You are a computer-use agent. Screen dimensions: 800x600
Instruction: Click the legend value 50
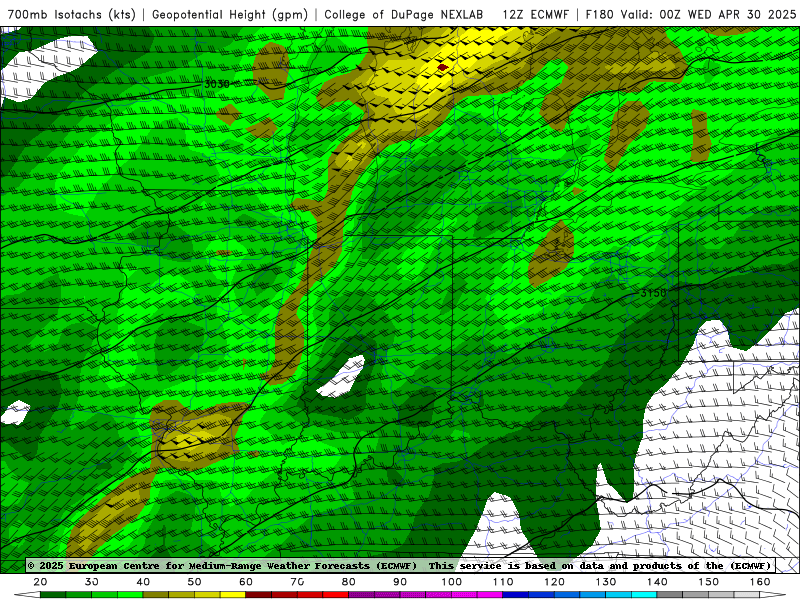coord(194,582)
